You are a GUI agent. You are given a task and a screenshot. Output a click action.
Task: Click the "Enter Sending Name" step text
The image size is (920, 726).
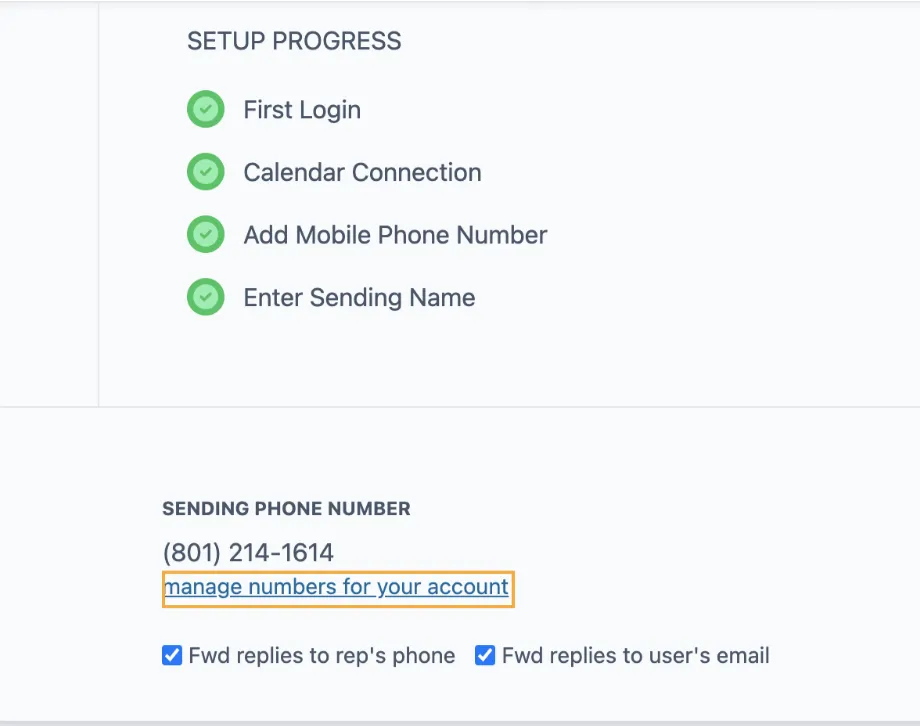coord(358,297)
